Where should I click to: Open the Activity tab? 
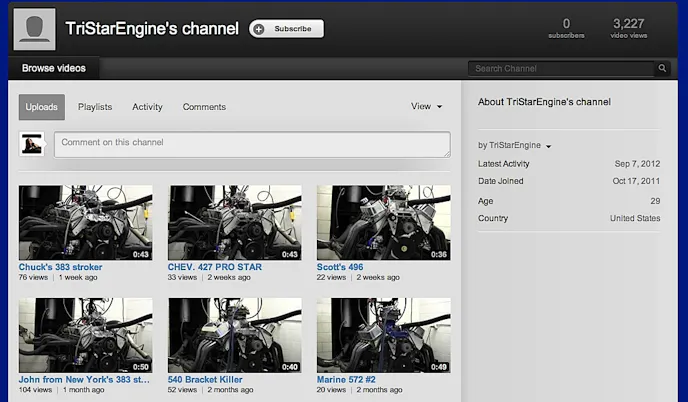point(147,107)
